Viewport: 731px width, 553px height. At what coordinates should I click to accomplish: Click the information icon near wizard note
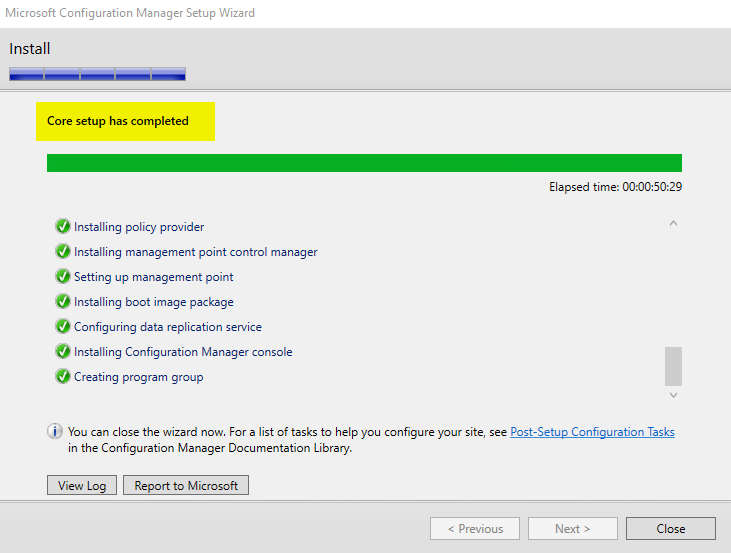(x=56, y=432)
